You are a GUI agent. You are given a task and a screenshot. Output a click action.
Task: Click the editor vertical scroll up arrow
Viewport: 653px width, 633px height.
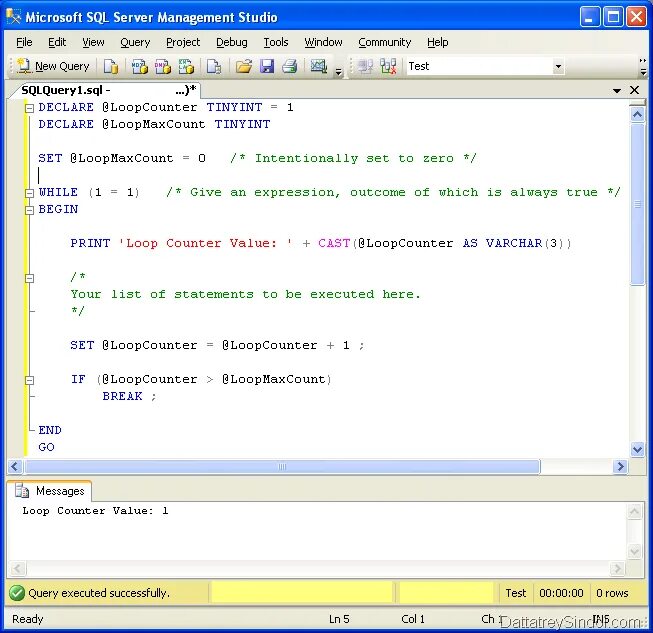(637, 114)
